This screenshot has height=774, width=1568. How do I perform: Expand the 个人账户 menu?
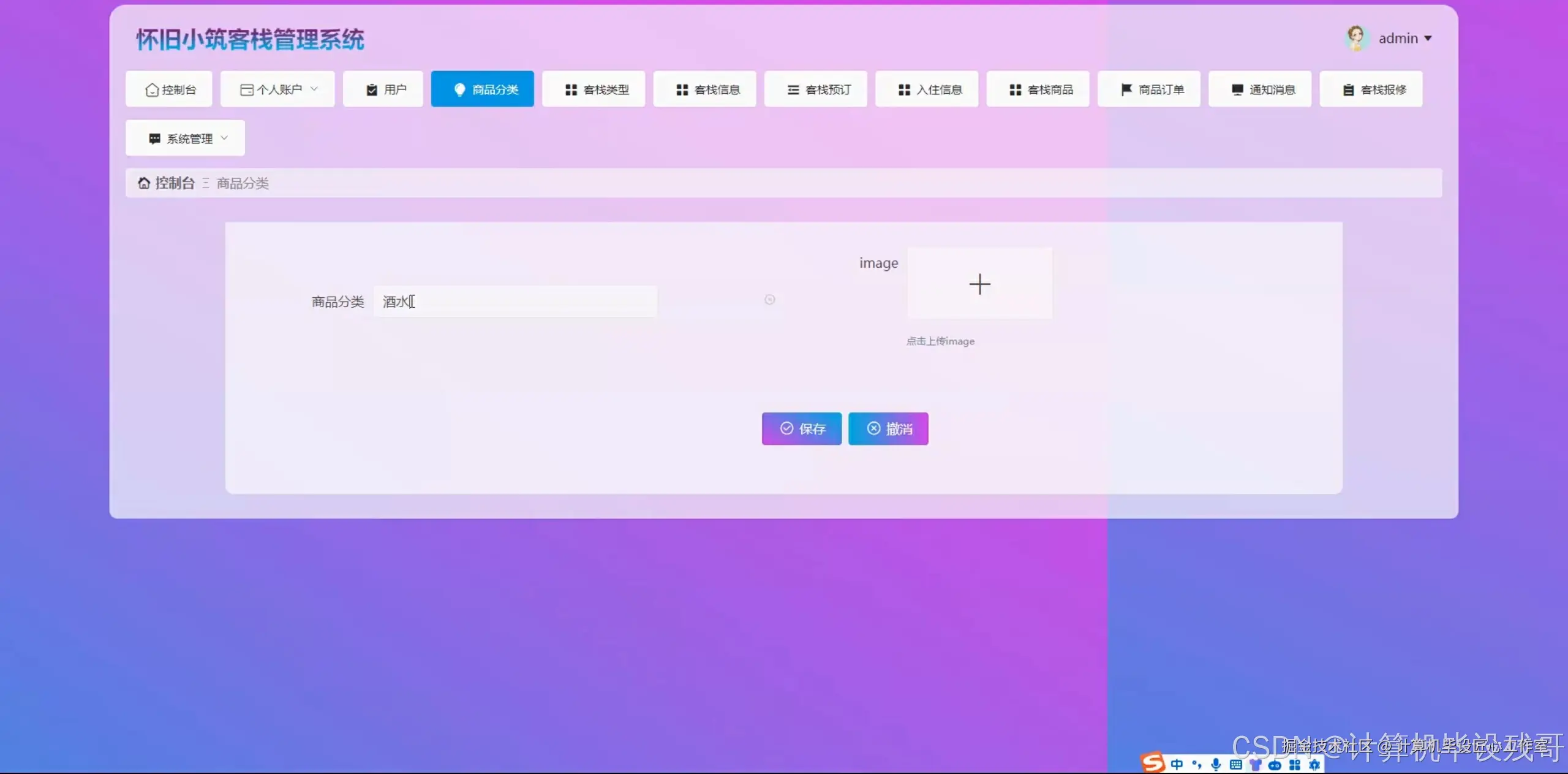tap(277, 89)
